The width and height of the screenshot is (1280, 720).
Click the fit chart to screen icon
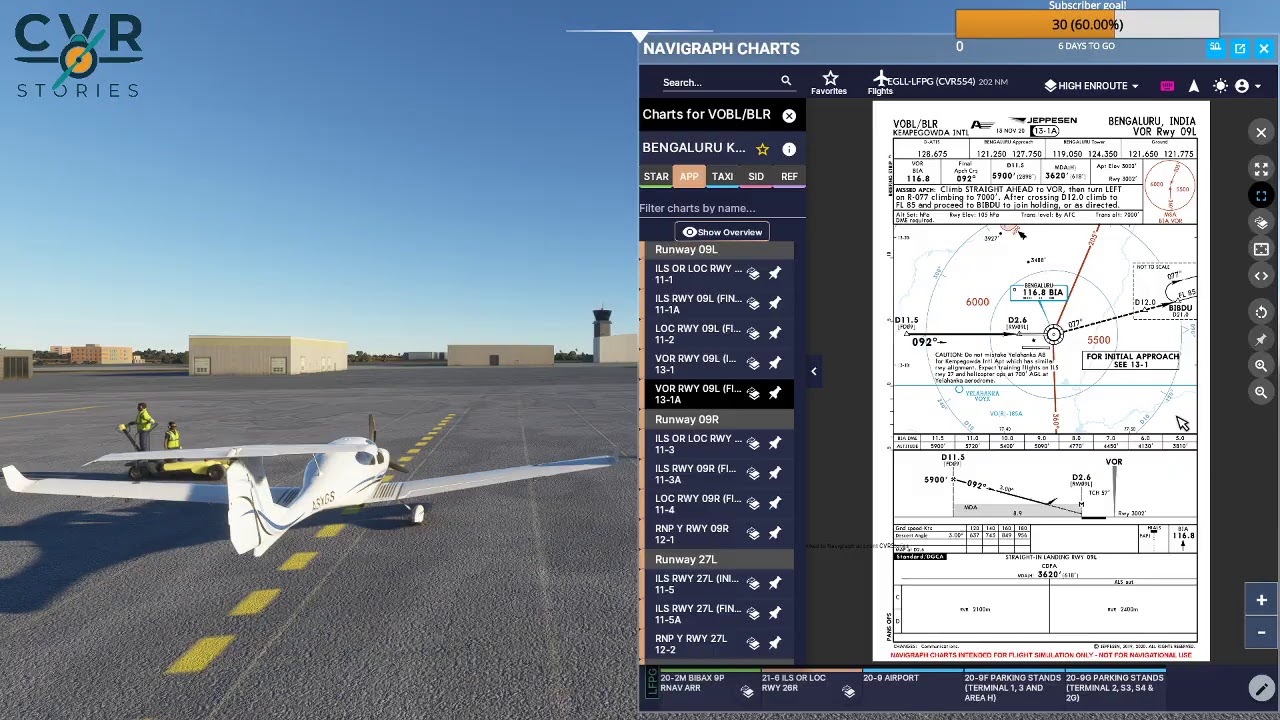coord(1261,250)
